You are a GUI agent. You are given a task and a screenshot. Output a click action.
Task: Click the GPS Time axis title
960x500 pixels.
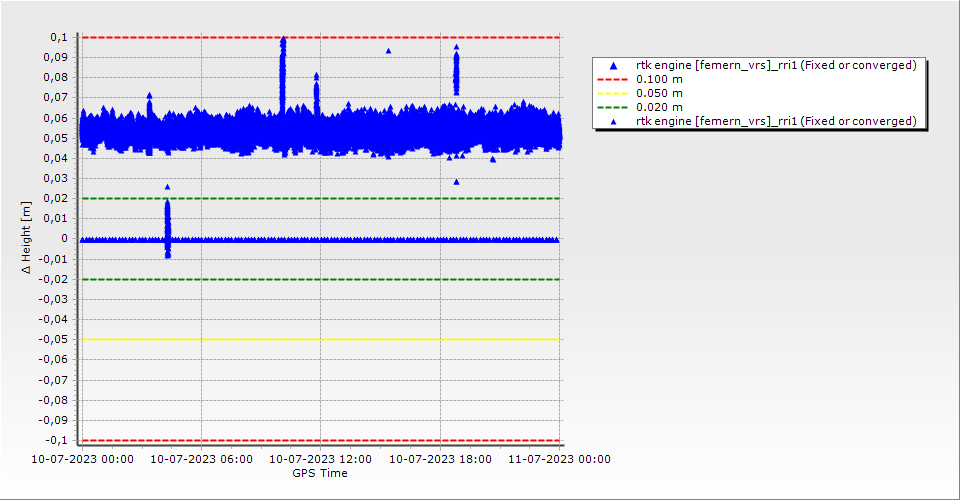pos(320,473)
